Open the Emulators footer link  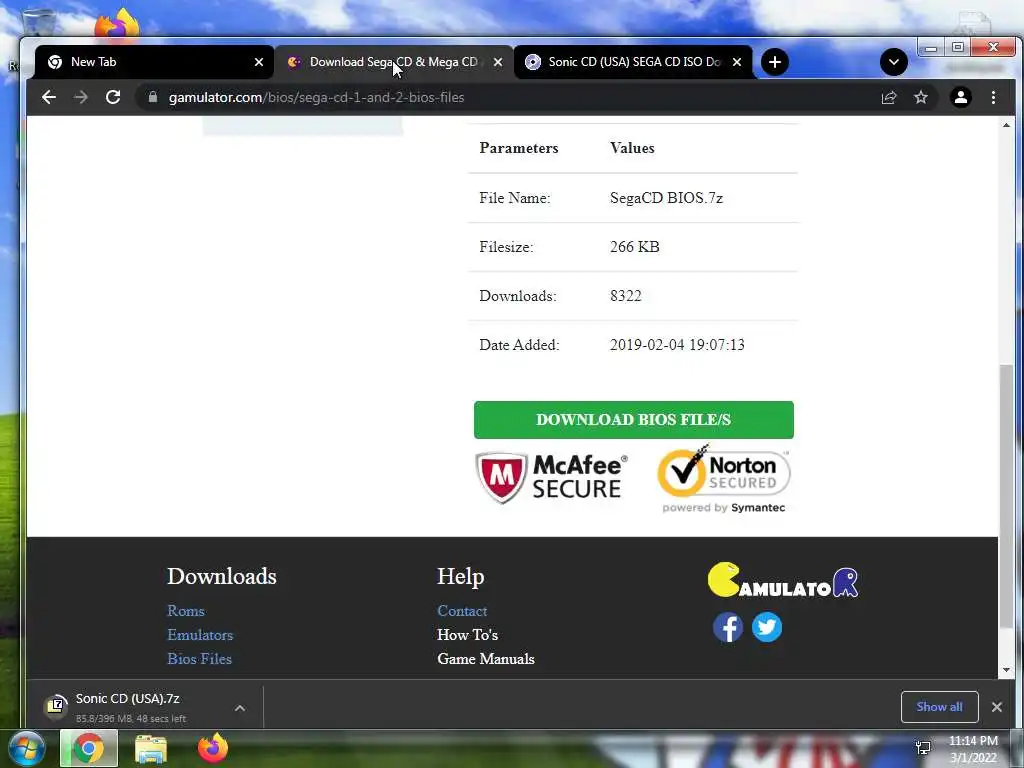(x=200, y=635)
